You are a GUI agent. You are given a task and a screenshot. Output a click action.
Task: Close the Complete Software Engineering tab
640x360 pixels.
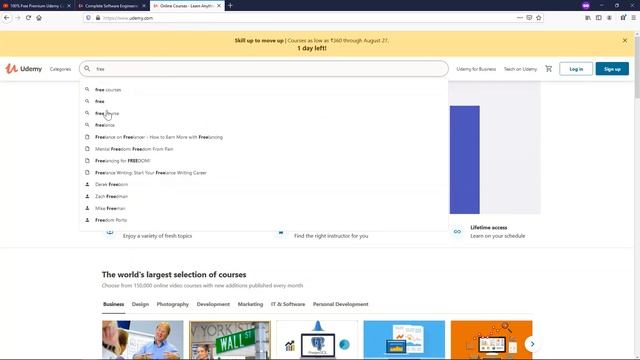(144, 6)
